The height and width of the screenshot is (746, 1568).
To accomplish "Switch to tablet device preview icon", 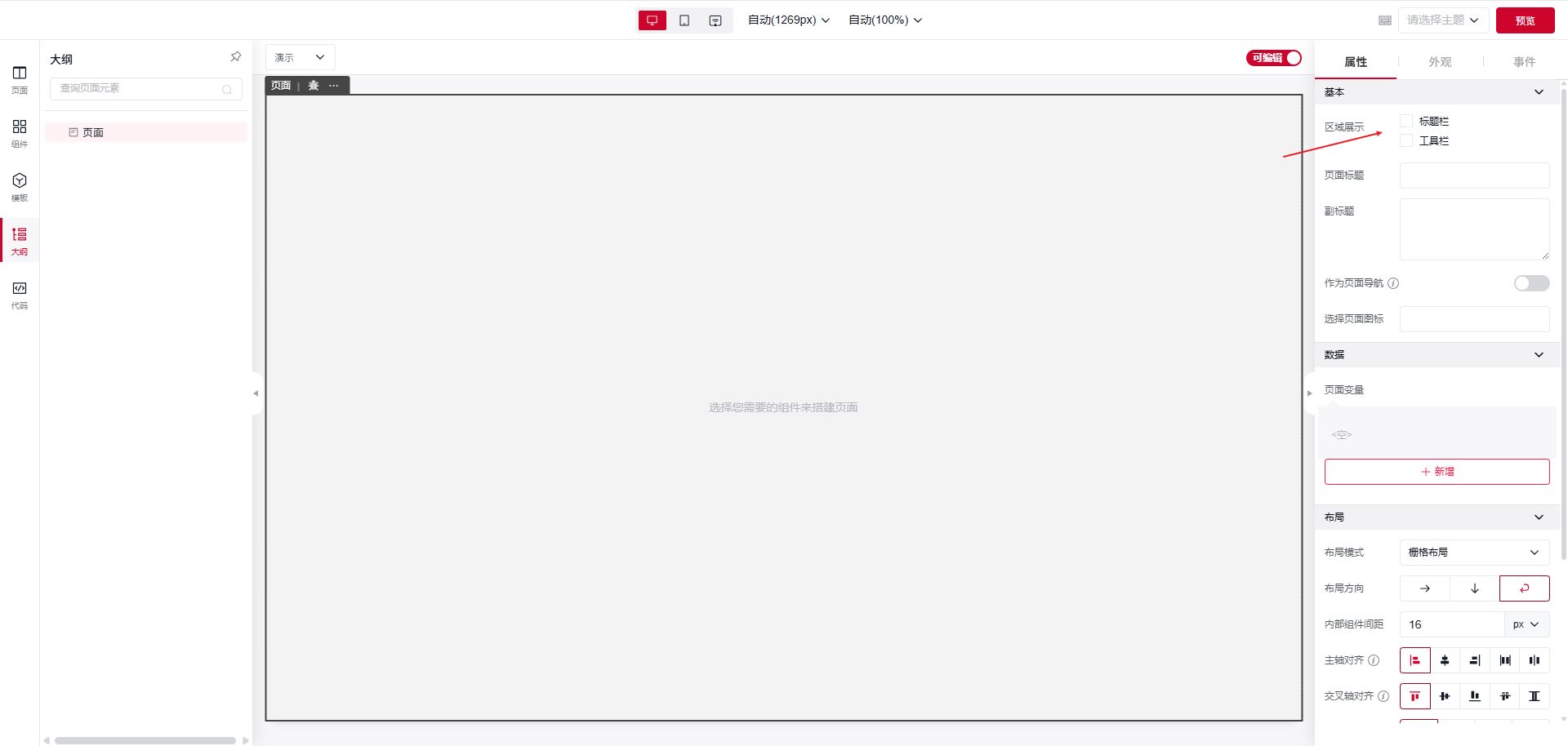I will (684, 20).
